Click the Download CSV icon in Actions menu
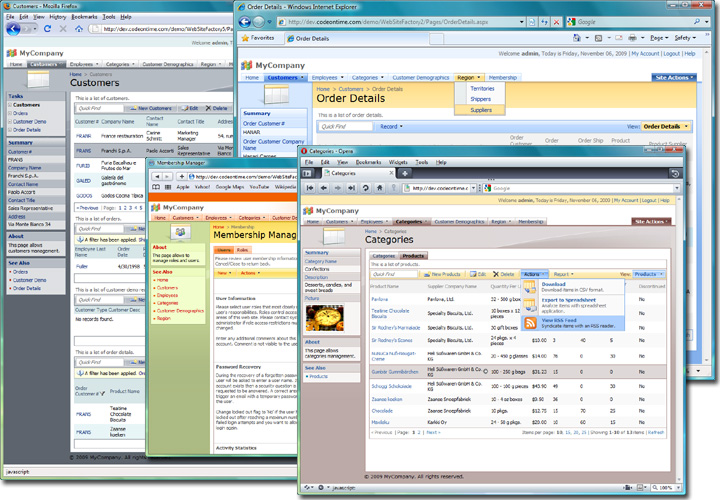The image size is (720, 500). pos(529,287)
